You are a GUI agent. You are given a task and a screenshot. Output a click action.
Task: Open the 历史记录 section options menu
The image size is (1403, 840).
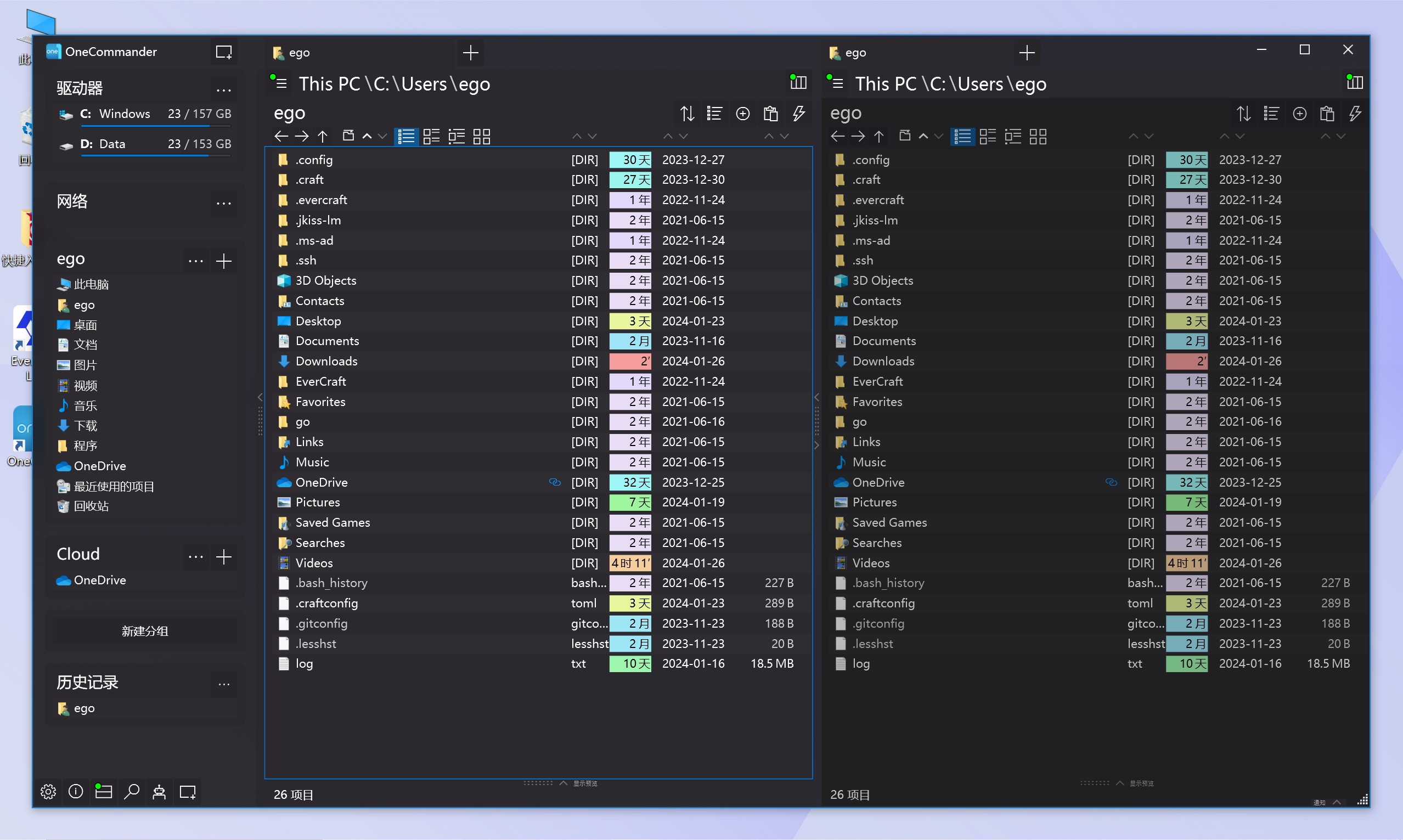[224, 684]
